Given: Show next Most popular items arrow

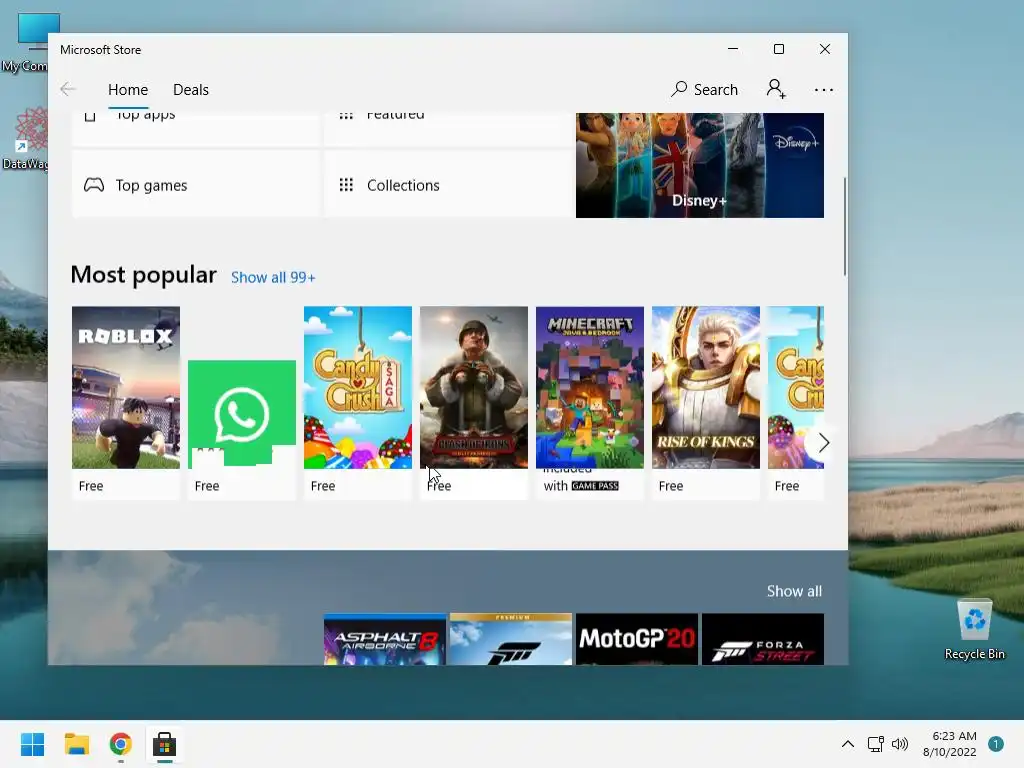Looking at the screenshot, I should 823,443.
